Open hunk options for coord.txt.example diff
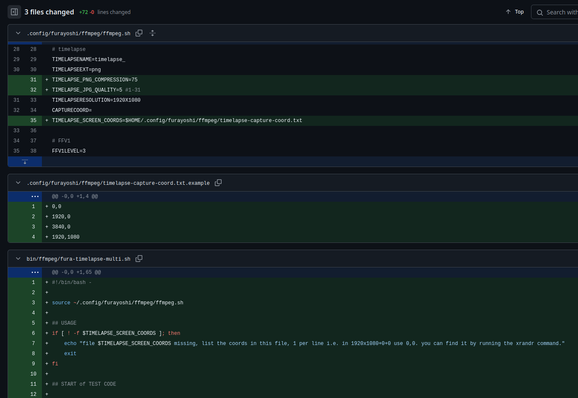Viewport: 578px width, 398px height. [35, 196]
